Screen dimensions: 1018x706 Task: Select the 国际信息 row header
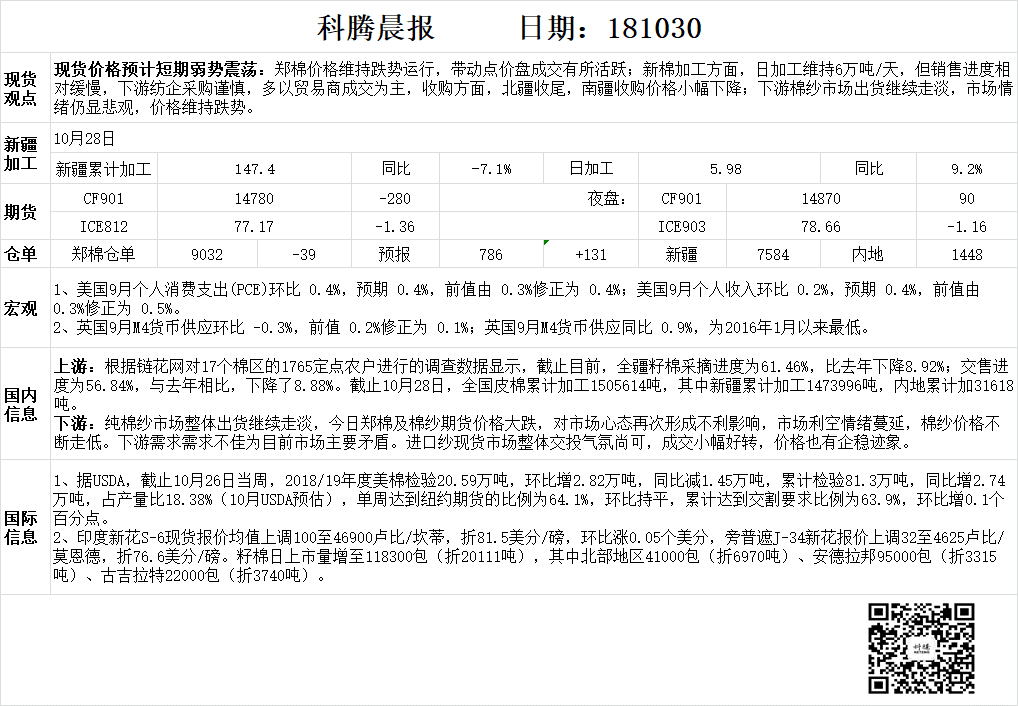(x=22, y=526)
